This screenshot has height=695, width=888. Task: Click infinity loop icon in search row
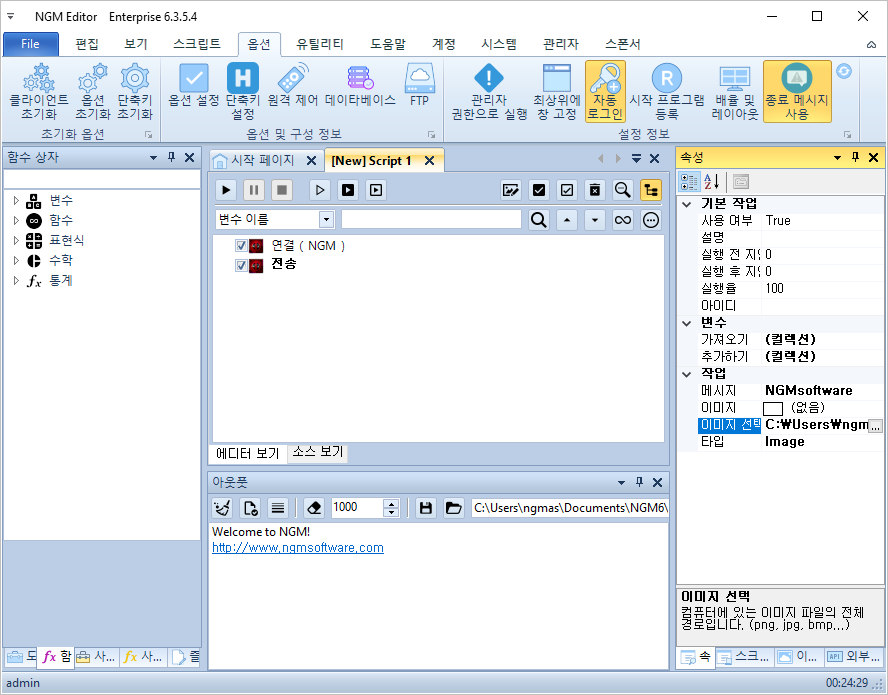tap(623, 220)
